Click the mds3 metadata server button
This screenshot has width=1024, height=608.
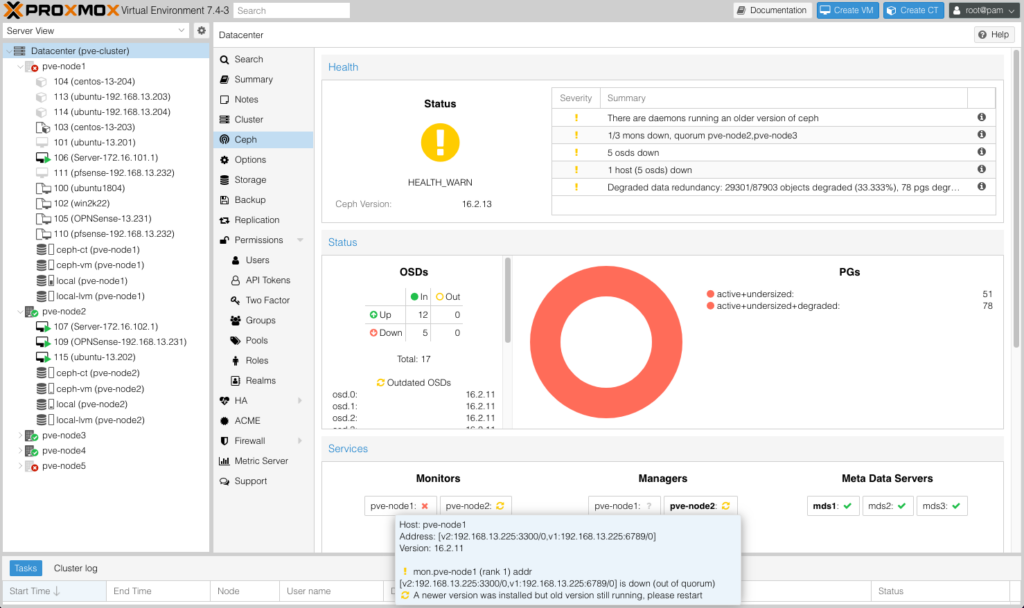pyautogui.click(x=941, y=506)
